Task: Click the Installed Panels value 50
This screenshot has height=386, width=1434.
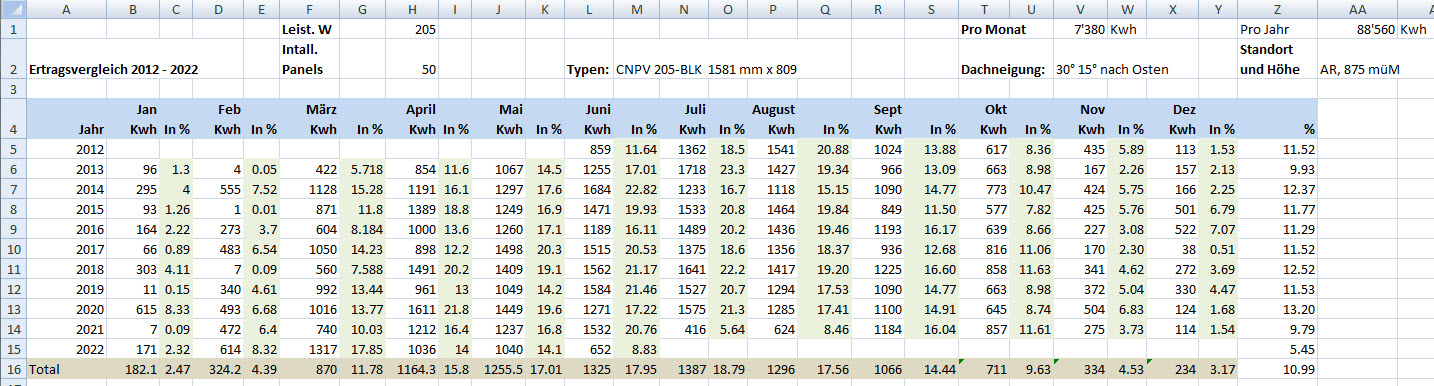Action: click(409, 70)
